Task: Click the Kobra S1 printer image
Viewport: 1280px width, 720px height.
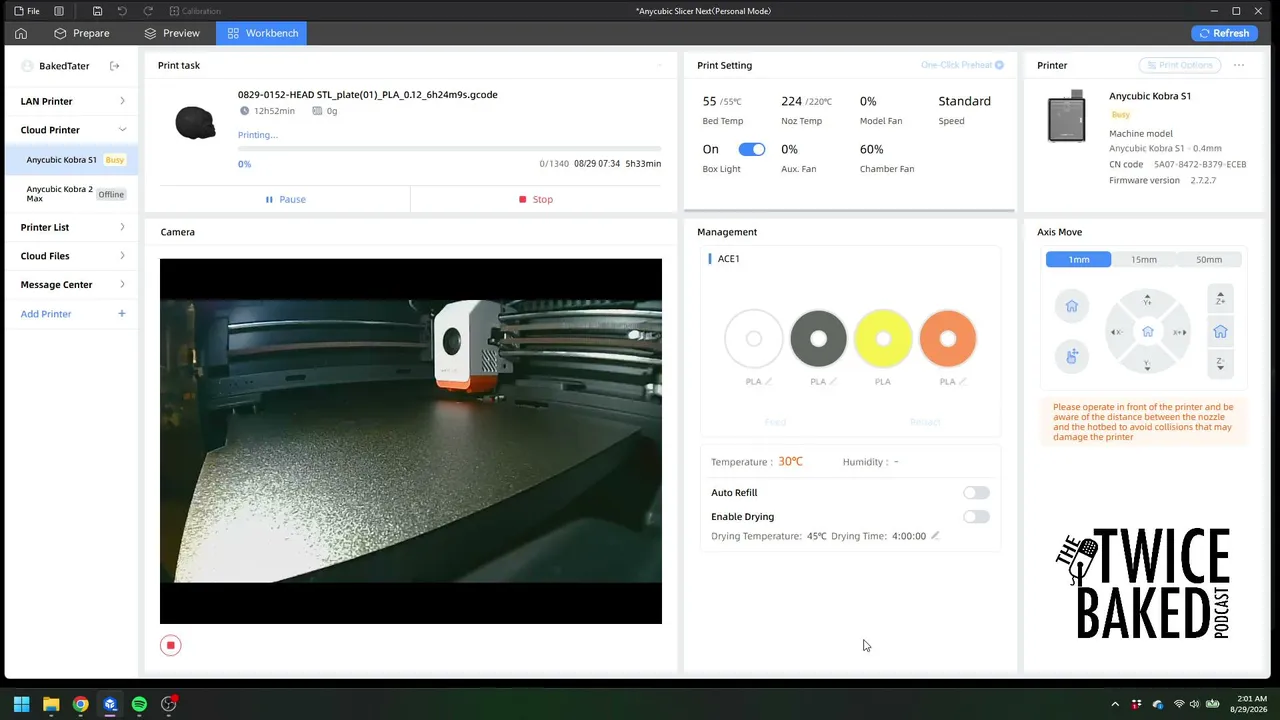Action: click(1066, 116)
